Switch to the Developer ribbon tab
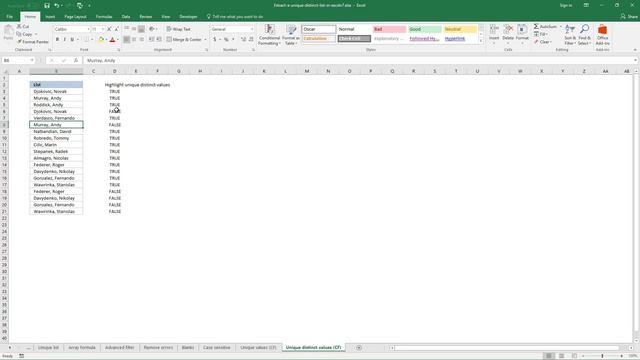 [188, 17]
